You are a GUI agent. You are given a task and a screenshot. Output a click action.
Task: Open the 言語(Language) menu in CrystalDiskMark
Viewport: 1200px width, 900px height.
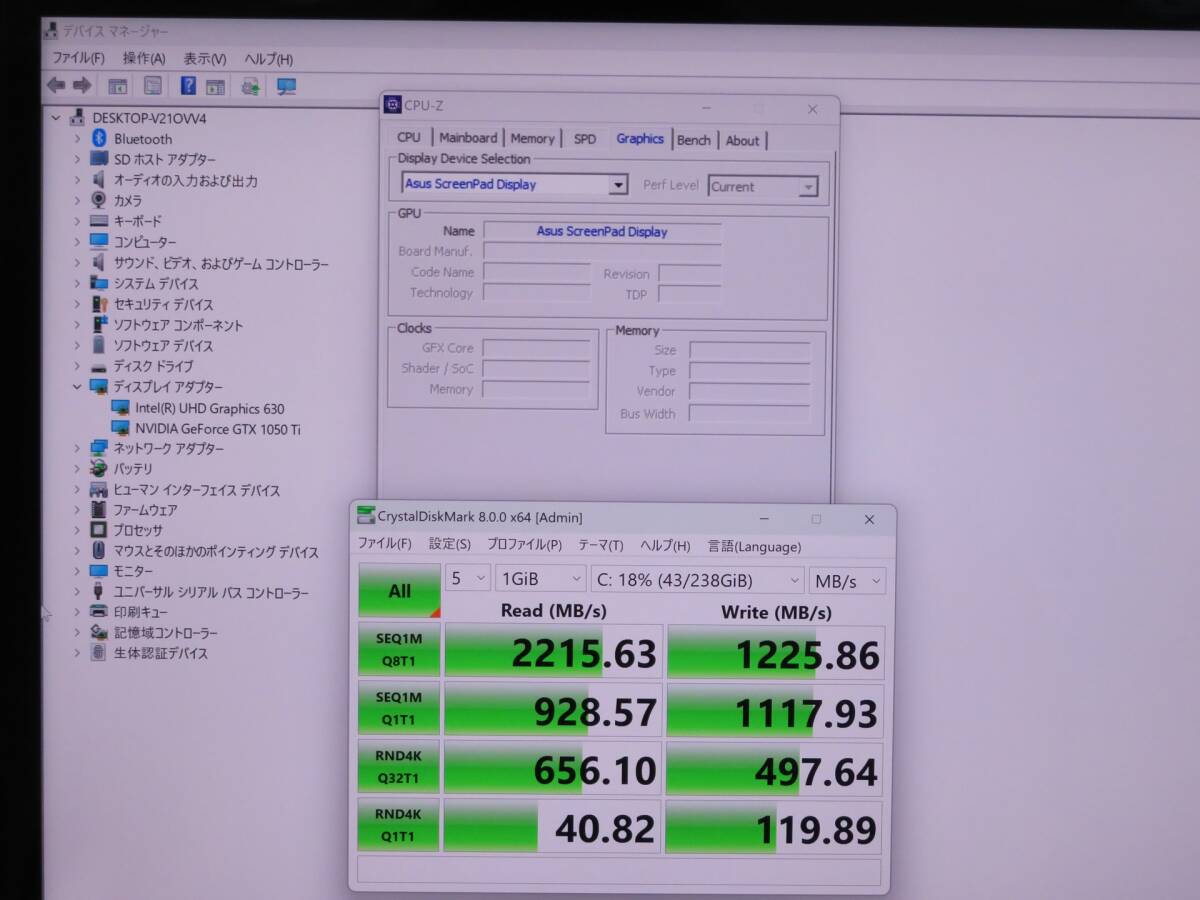pos(754,546)
